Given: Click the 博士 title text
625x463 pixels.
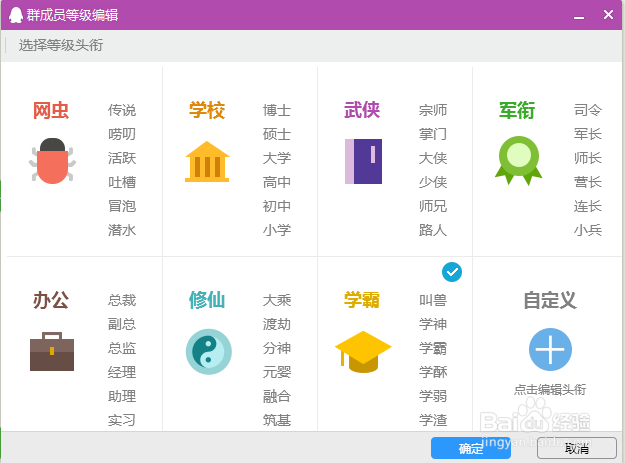Looking at the screenshot, I should [x=277, y=110].
